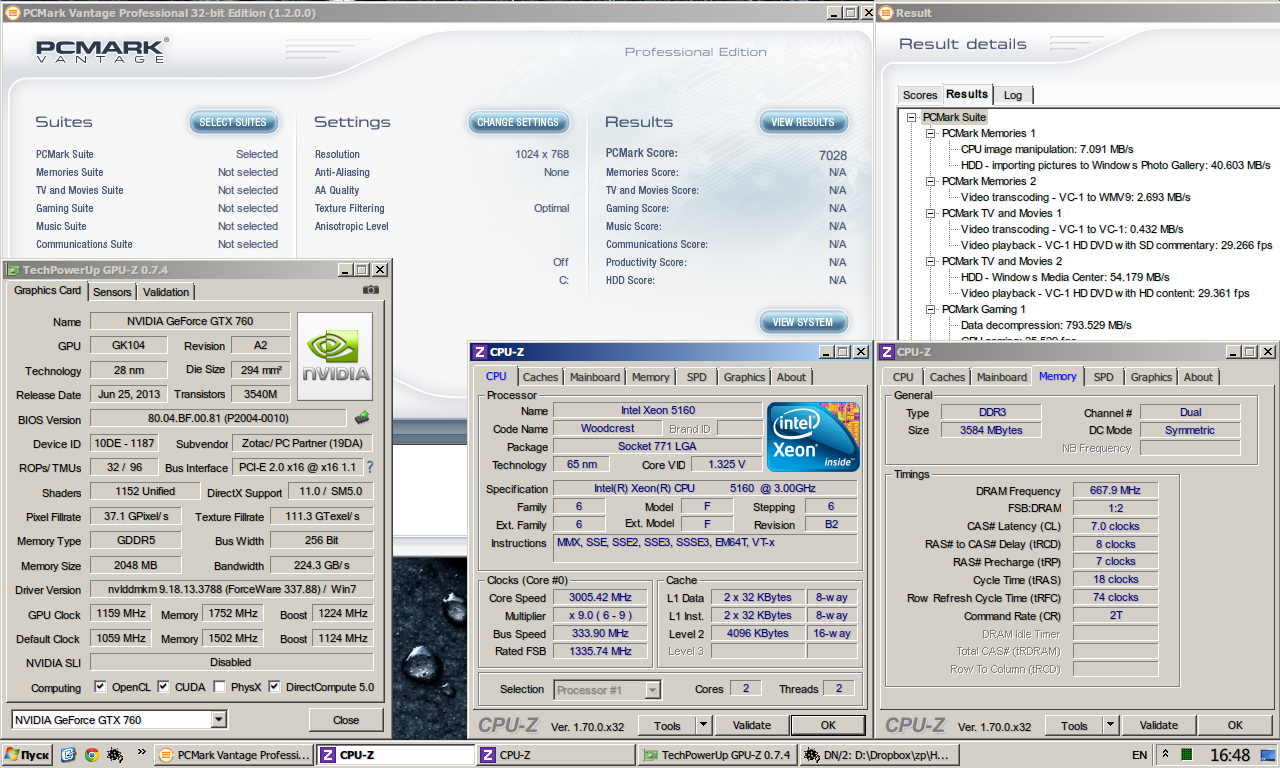
Task: Collapse PCMark TV and Movies 2 node
Action: [x=929, y=261]
